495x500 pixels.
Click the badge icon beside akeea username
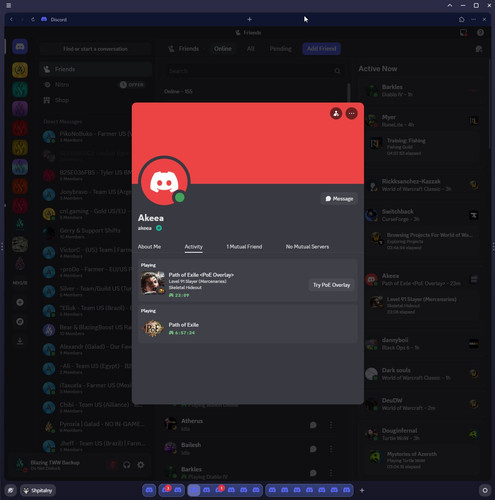click(x=159, y=228)
